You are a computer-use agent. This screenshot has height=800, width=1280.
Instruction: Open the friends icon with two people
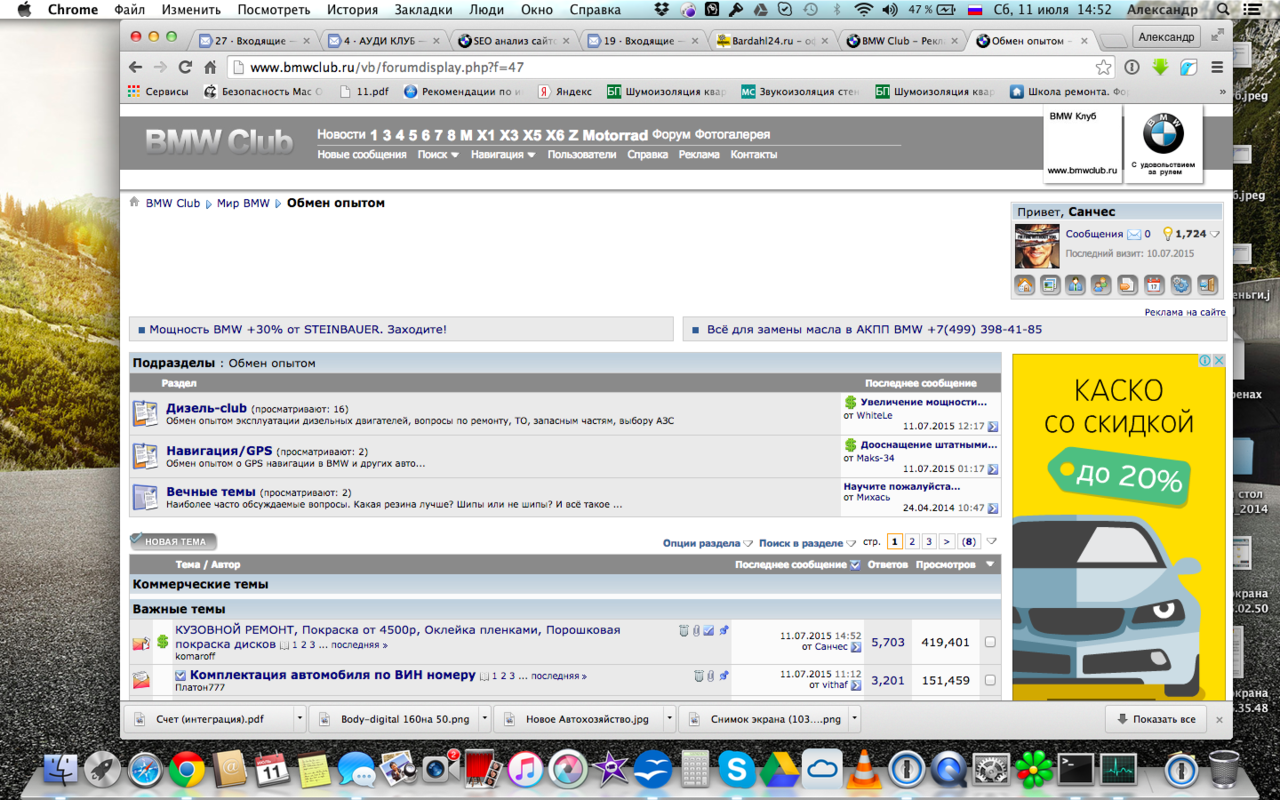tap(1102, 285)
